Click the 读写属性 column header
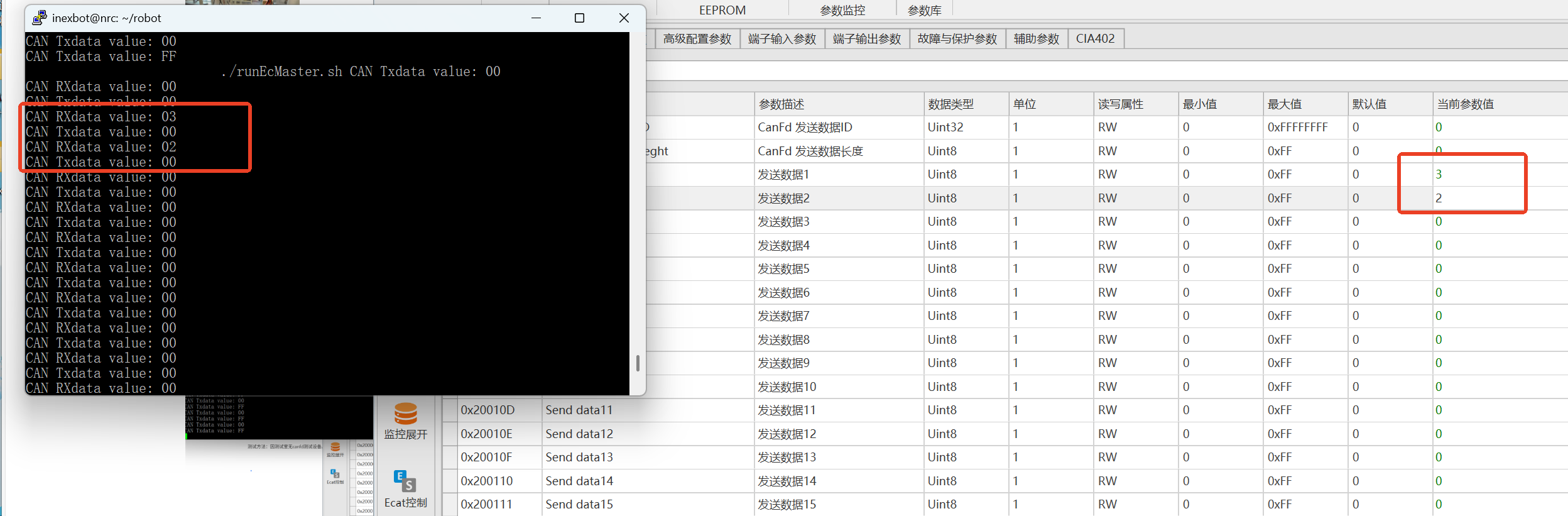The image size is (1568, 516). (1136, 104)
